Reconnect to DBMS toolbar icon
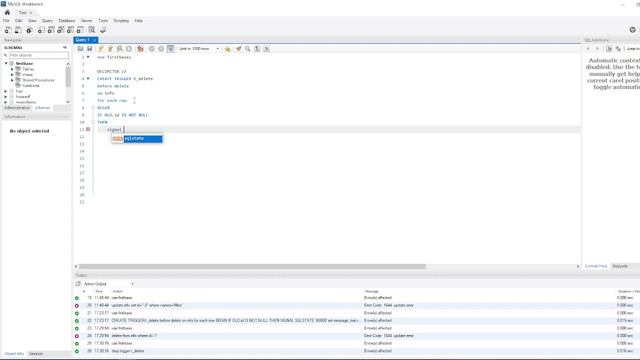 coord(103,30)
